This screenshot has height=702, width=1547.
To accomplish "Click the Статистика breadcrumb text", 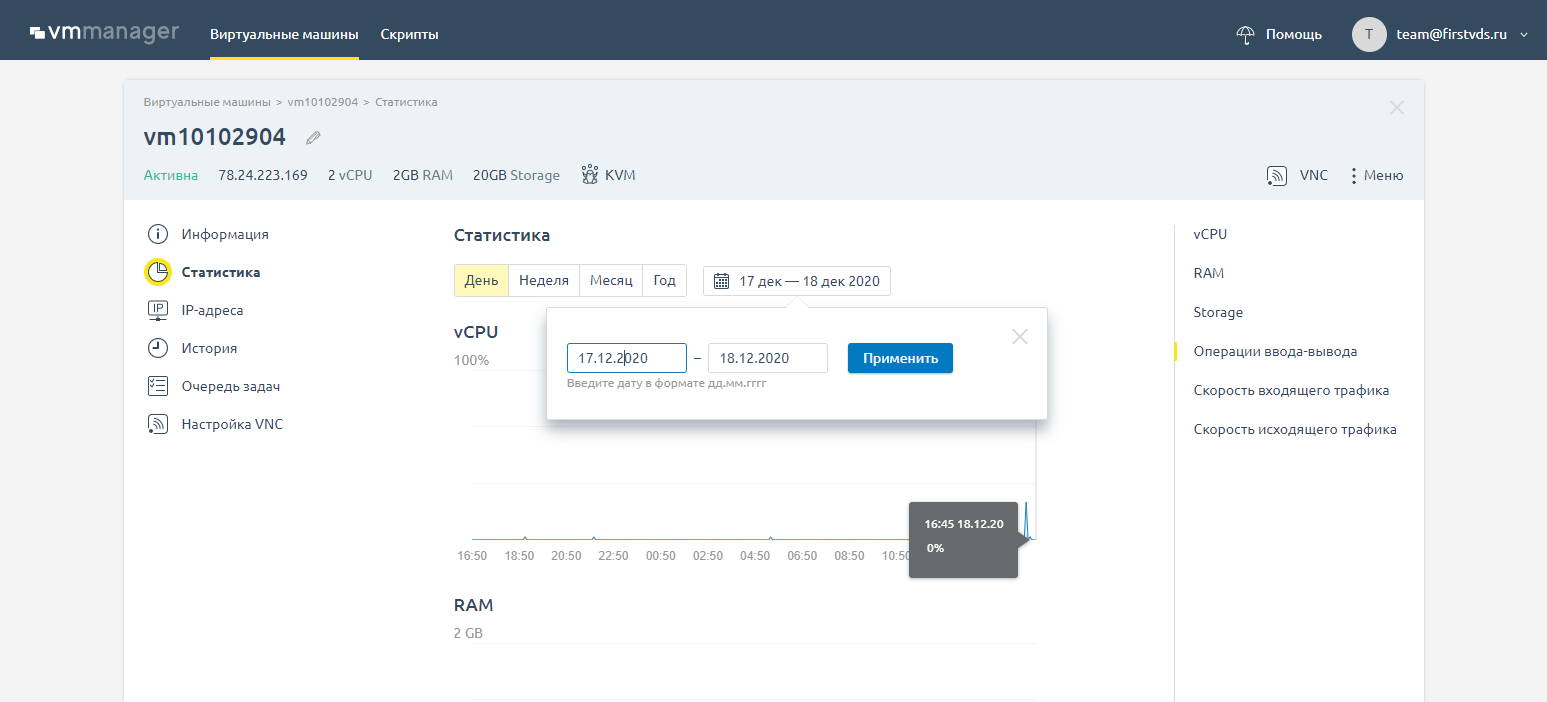I will [x=406, y=102].
